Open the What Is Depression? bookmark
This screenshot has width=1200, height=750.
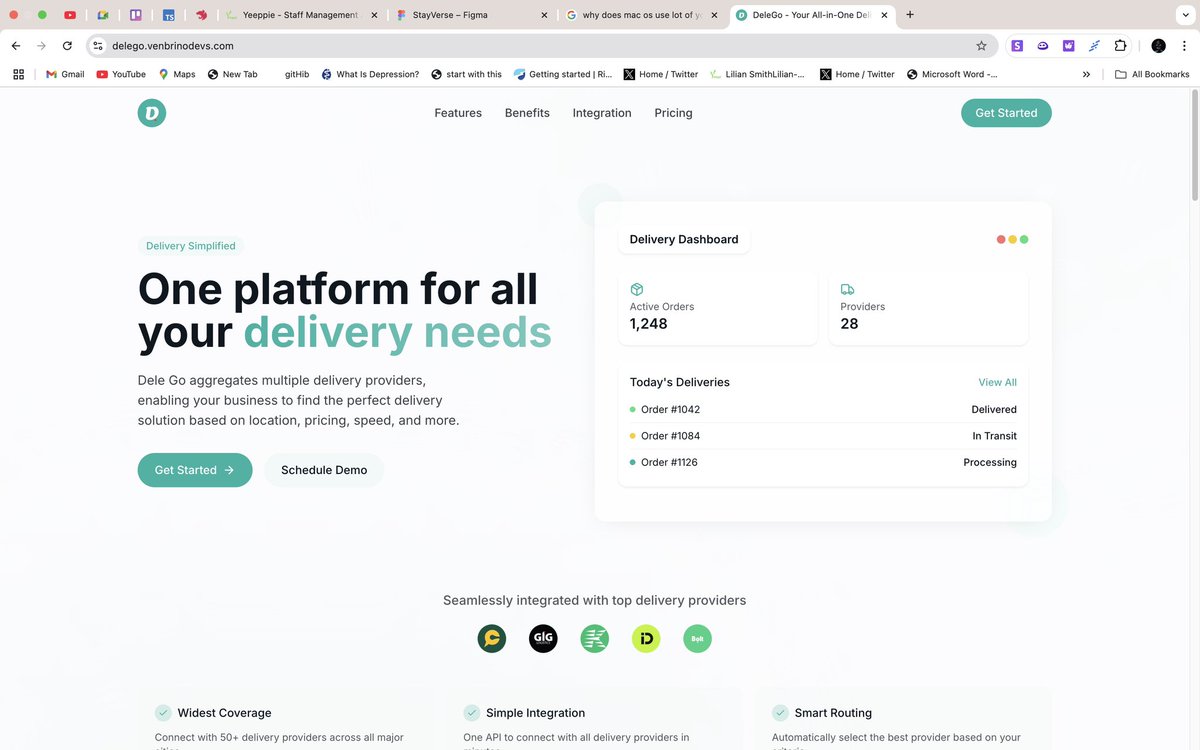[370, 74]
